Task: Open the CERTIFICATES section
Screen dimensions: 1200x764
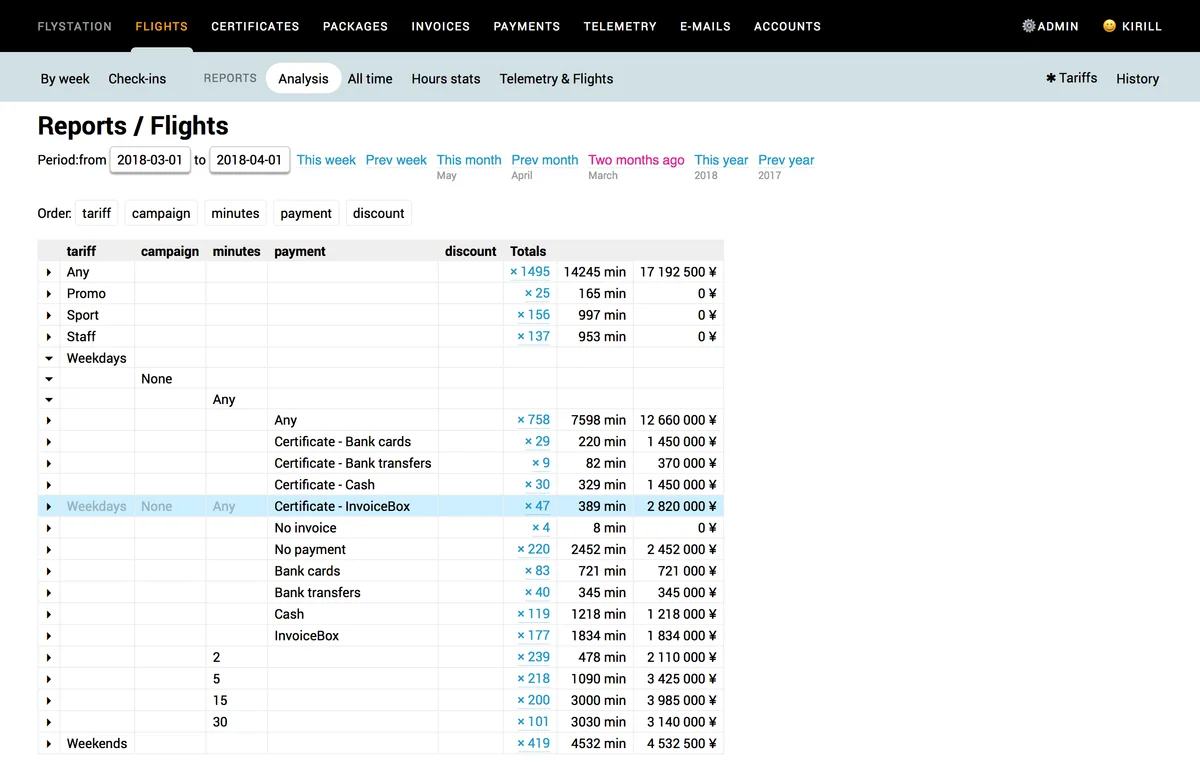Action: [x=255, y=26]
